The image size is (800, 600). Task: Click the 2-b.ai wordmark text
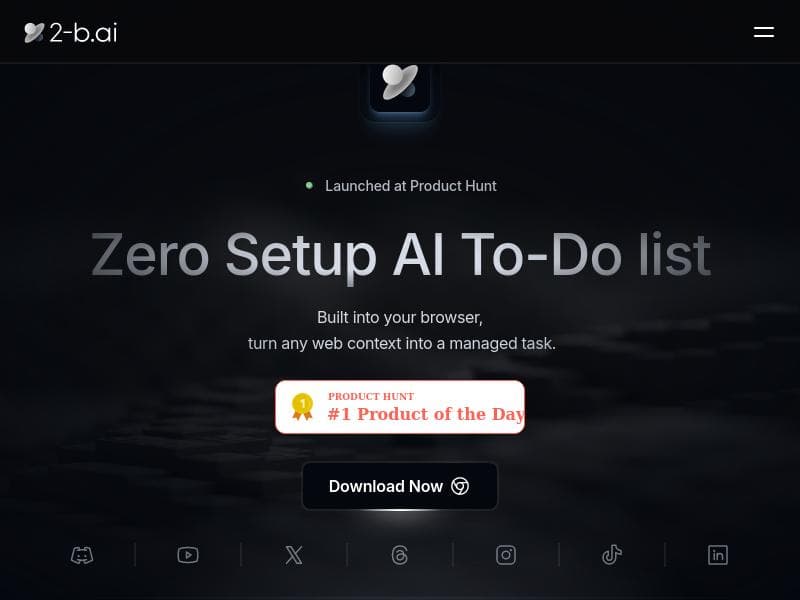coord(83,33)
